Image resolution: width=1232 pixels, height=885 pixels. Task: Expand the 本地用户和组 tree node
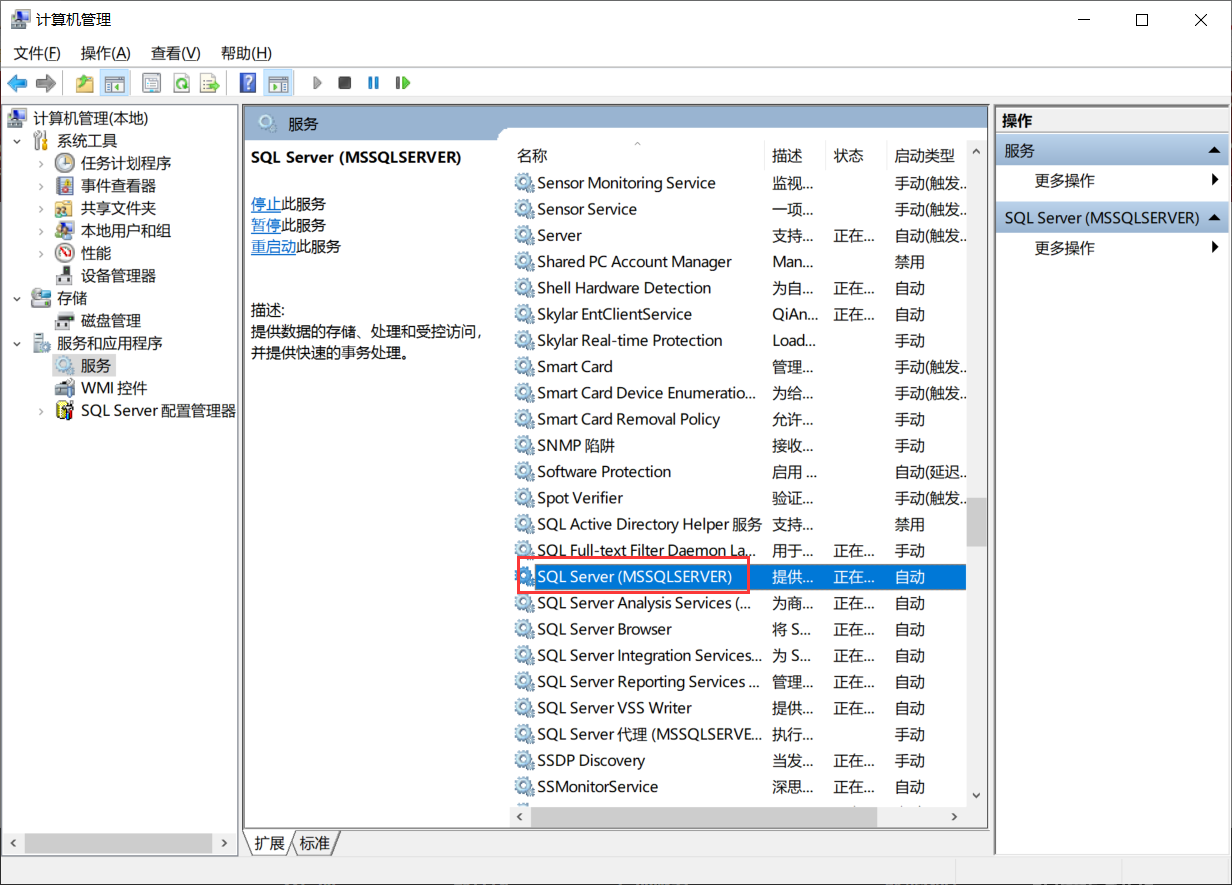[x=40, y=231]
